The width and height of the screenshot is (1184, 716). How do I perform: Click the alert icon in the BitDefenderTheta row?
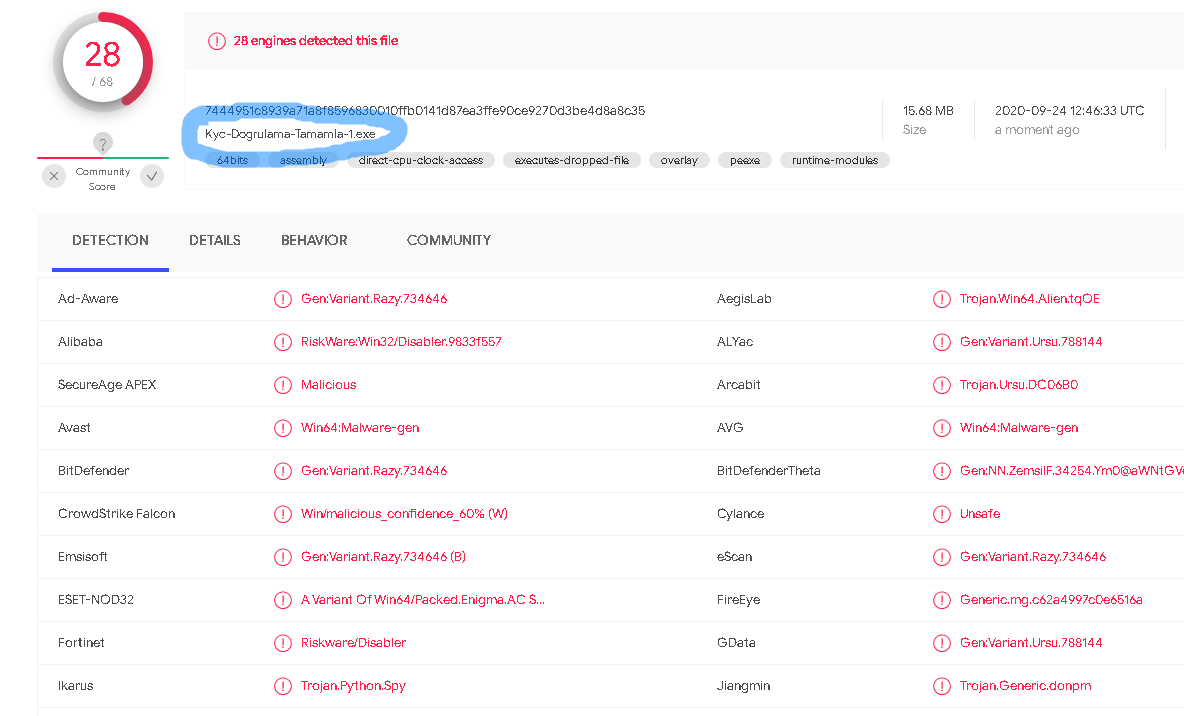[x=942, y=471]
